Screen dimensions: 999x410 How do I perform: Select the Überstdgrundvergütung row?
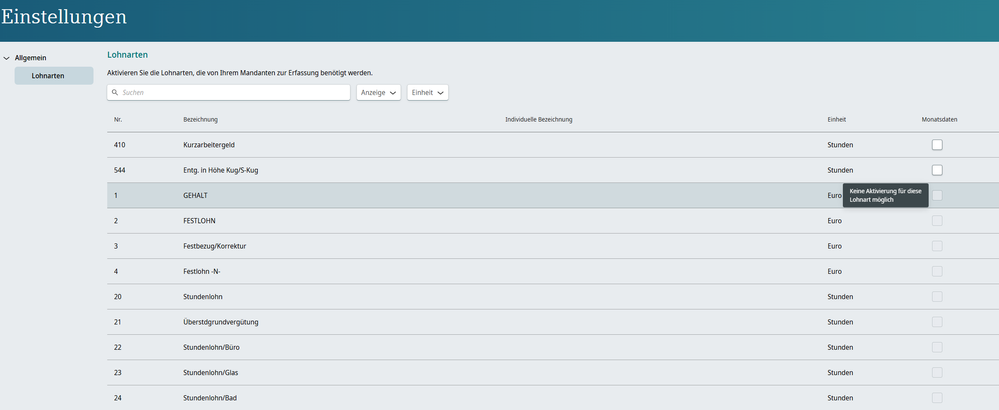click(224, 322)
